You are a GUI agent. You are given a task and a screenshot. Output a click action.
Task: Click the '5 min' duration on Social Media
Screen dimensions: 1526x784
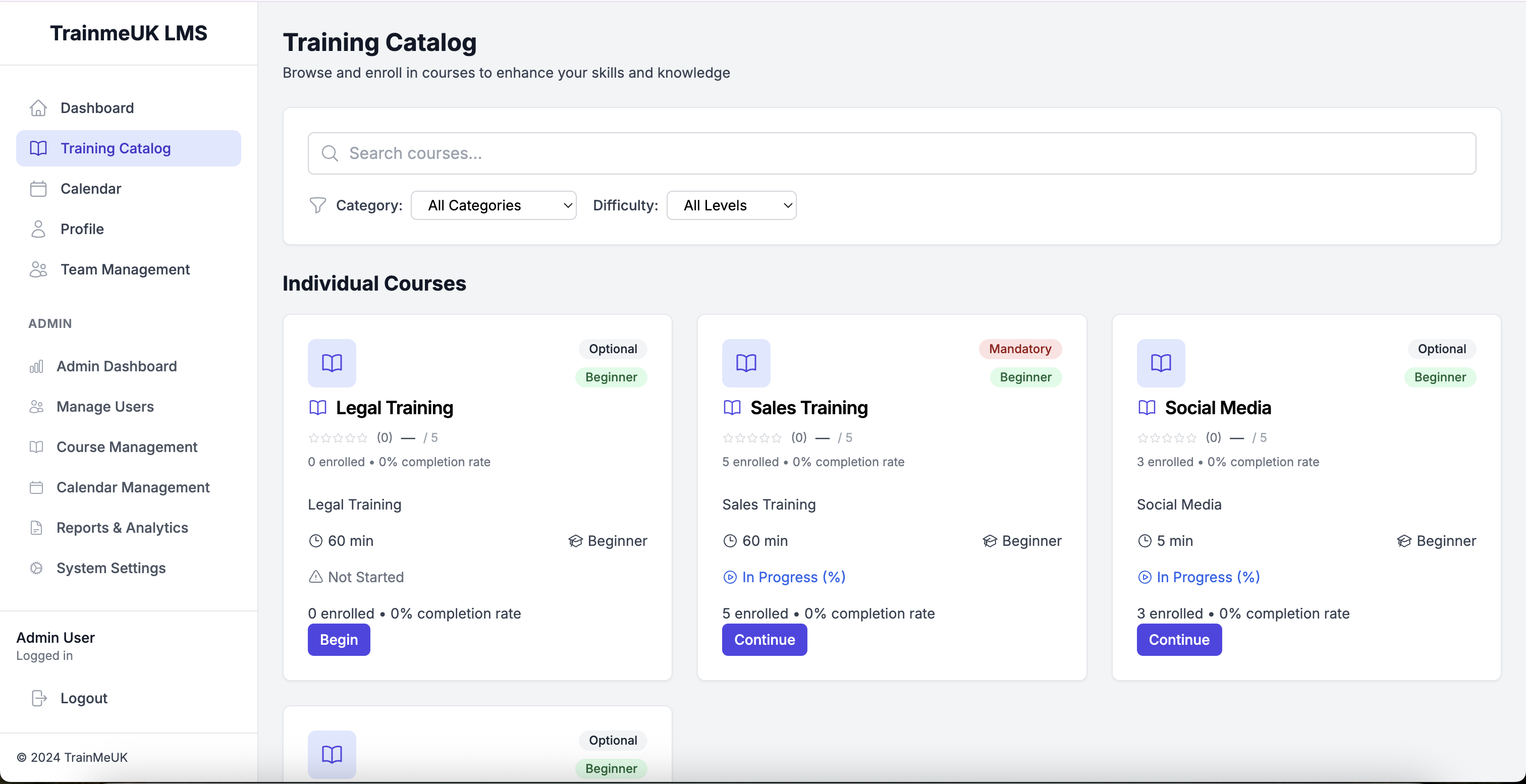pos(1175,541)
